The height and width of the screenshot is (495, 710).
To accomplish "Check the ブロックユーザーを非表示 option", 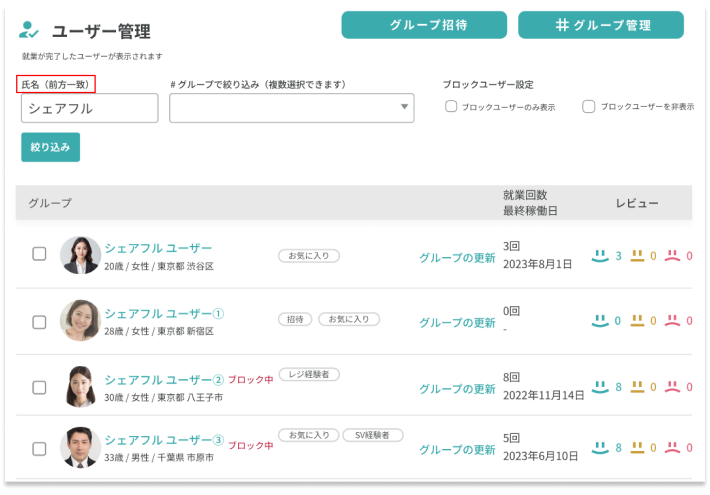I will [589, 107].
